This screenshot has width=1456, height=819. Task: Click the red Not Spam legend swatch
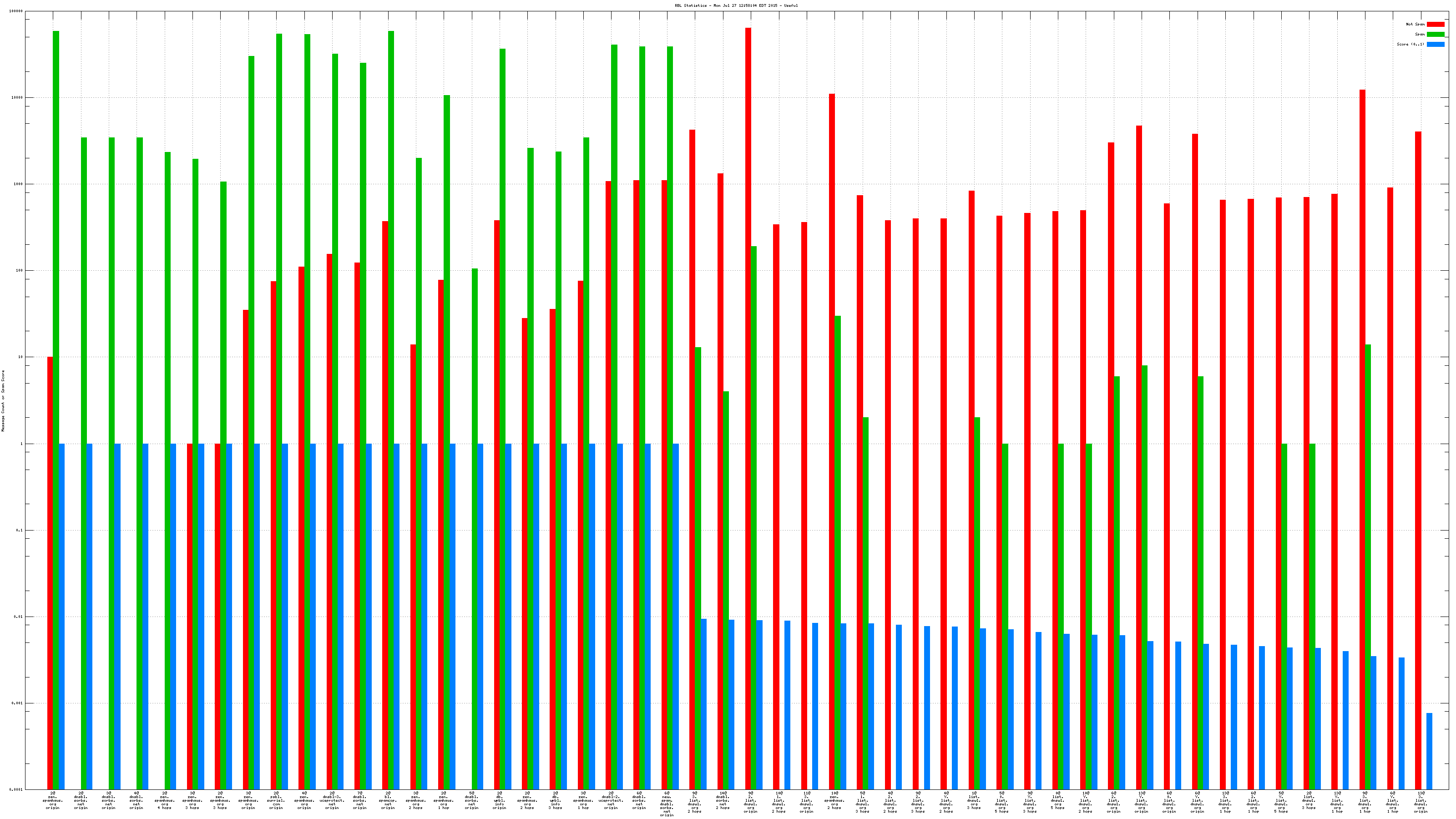pos(1435,24)
